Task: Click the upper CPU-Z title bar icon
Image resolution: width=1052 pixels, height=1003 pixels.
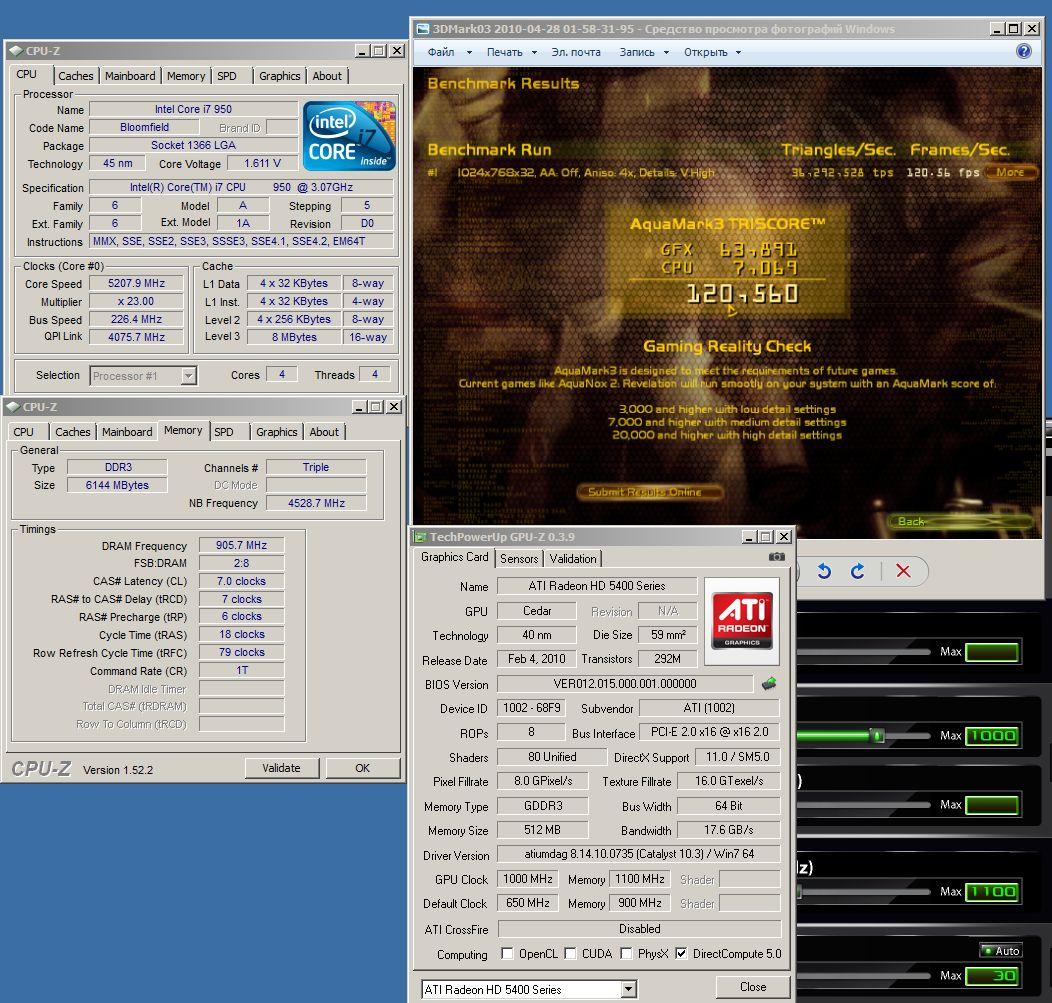Action: tap(15, 50)
